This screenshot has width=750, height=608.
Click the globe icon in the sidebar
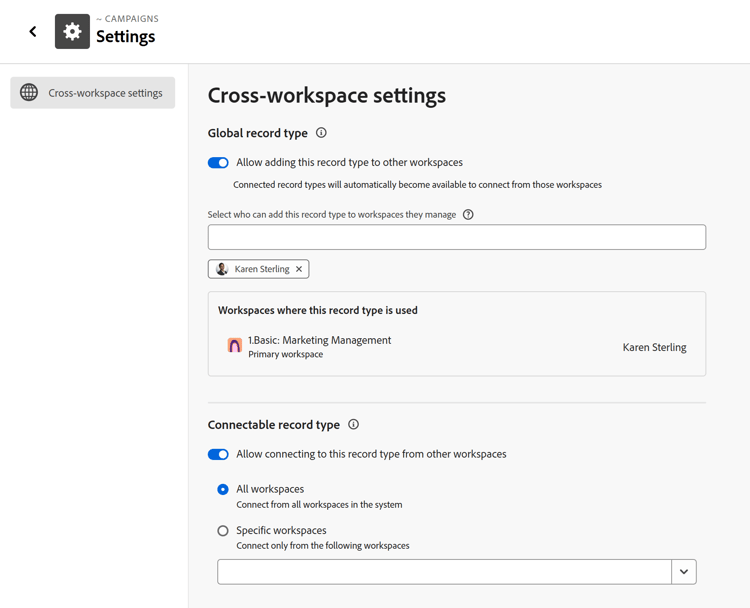[x=30, y=93]
